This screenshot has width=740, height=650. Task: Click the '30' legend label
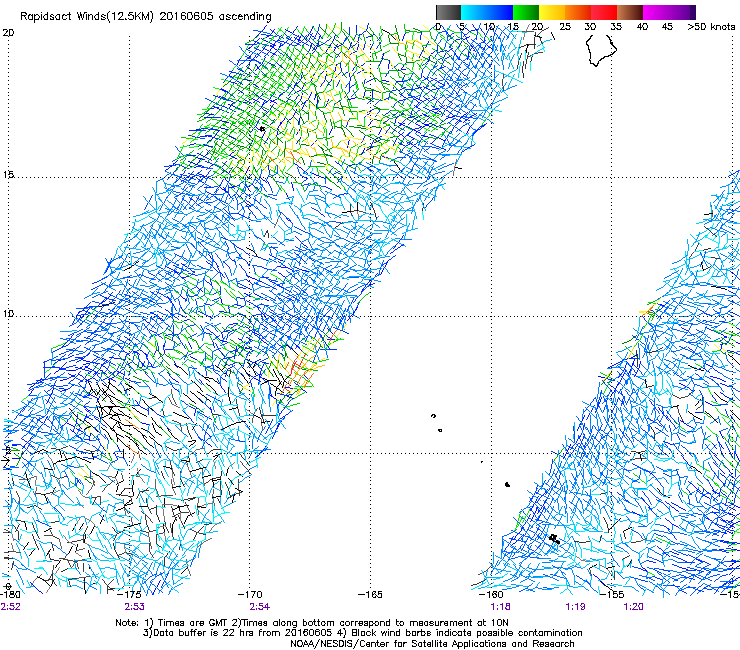590,27
